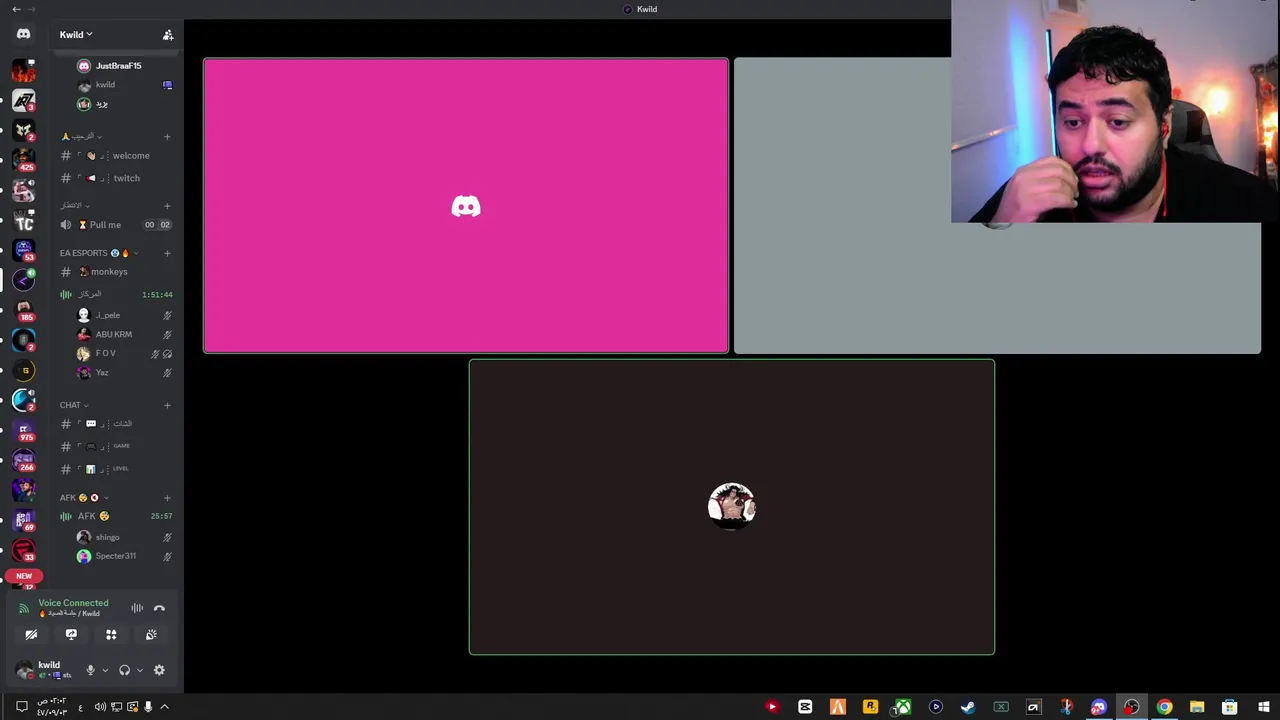Click the NEW unread mentions badge
Image resolution: width=1280 pixels, height=720 pixels.
[x=24, y=576]
